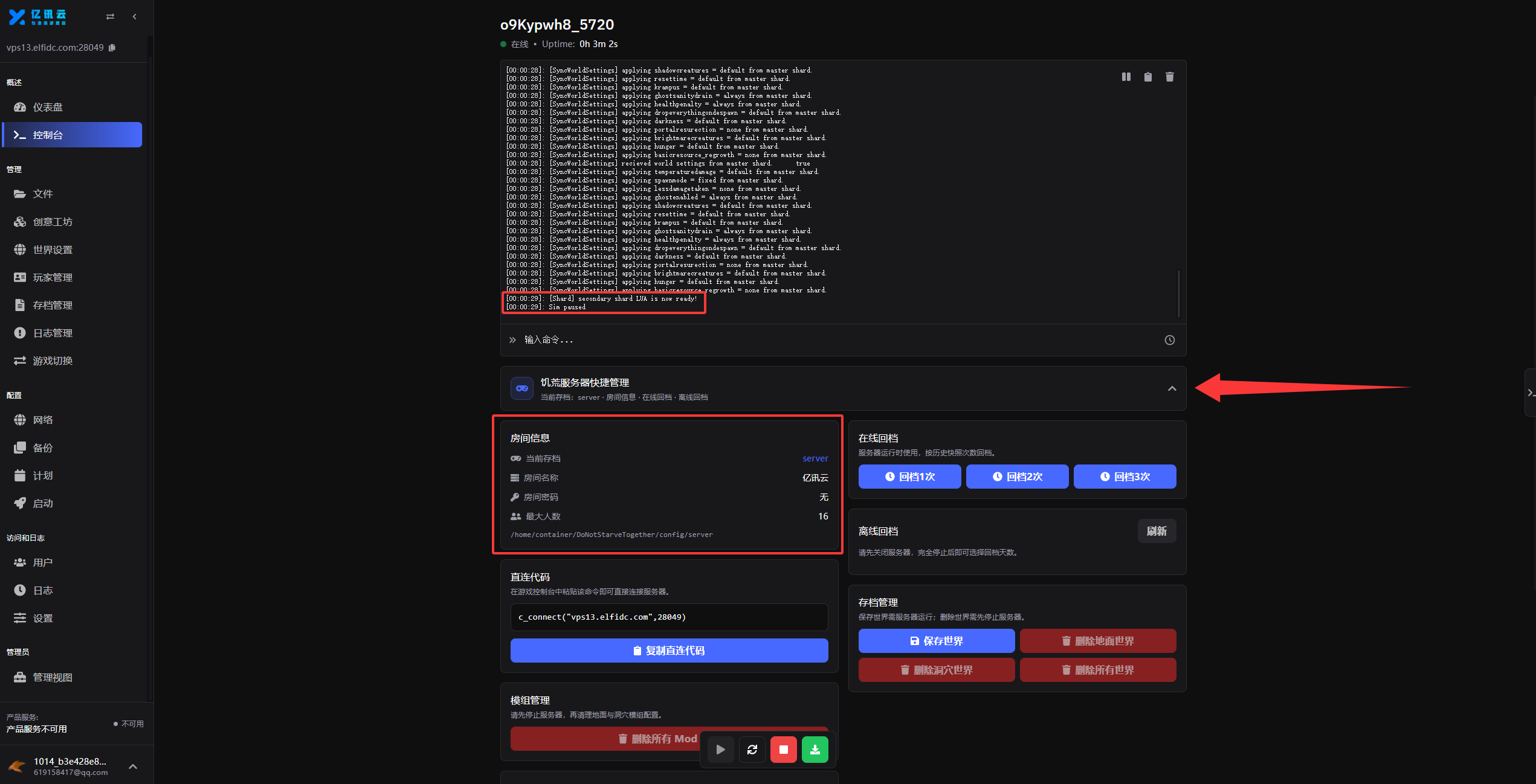Open 启动 startup settings
1536x784 pixels.
click(x=73, y=503)
